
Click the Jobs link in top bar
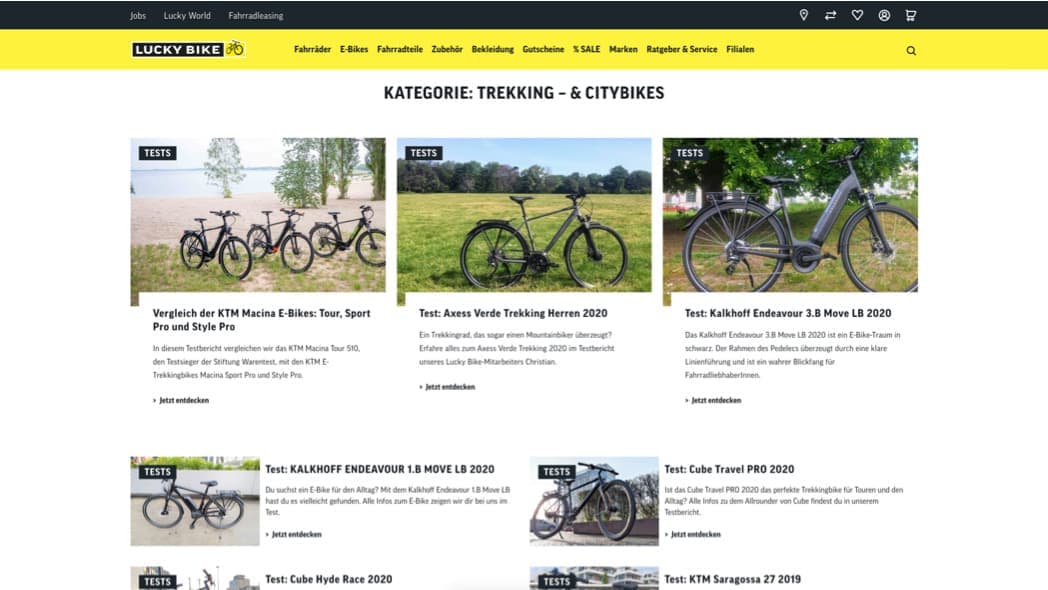(138, 15)
